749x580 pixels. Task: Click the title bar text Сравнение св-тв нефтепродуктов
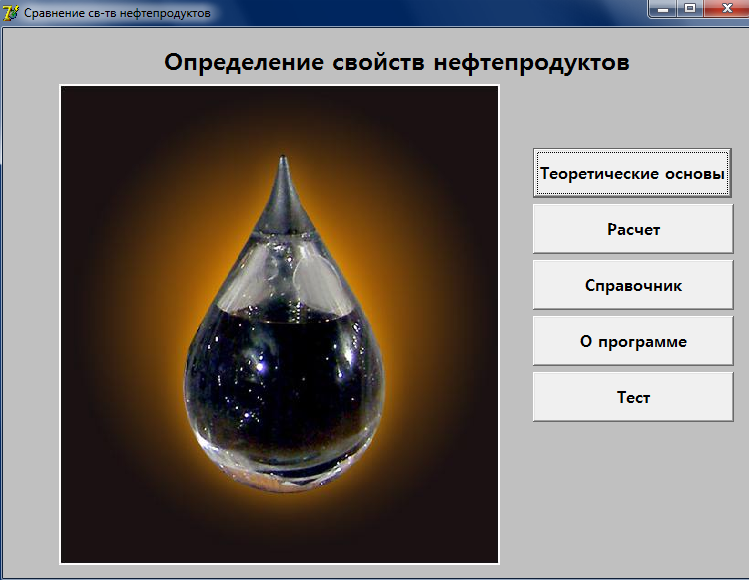[117, 13]
